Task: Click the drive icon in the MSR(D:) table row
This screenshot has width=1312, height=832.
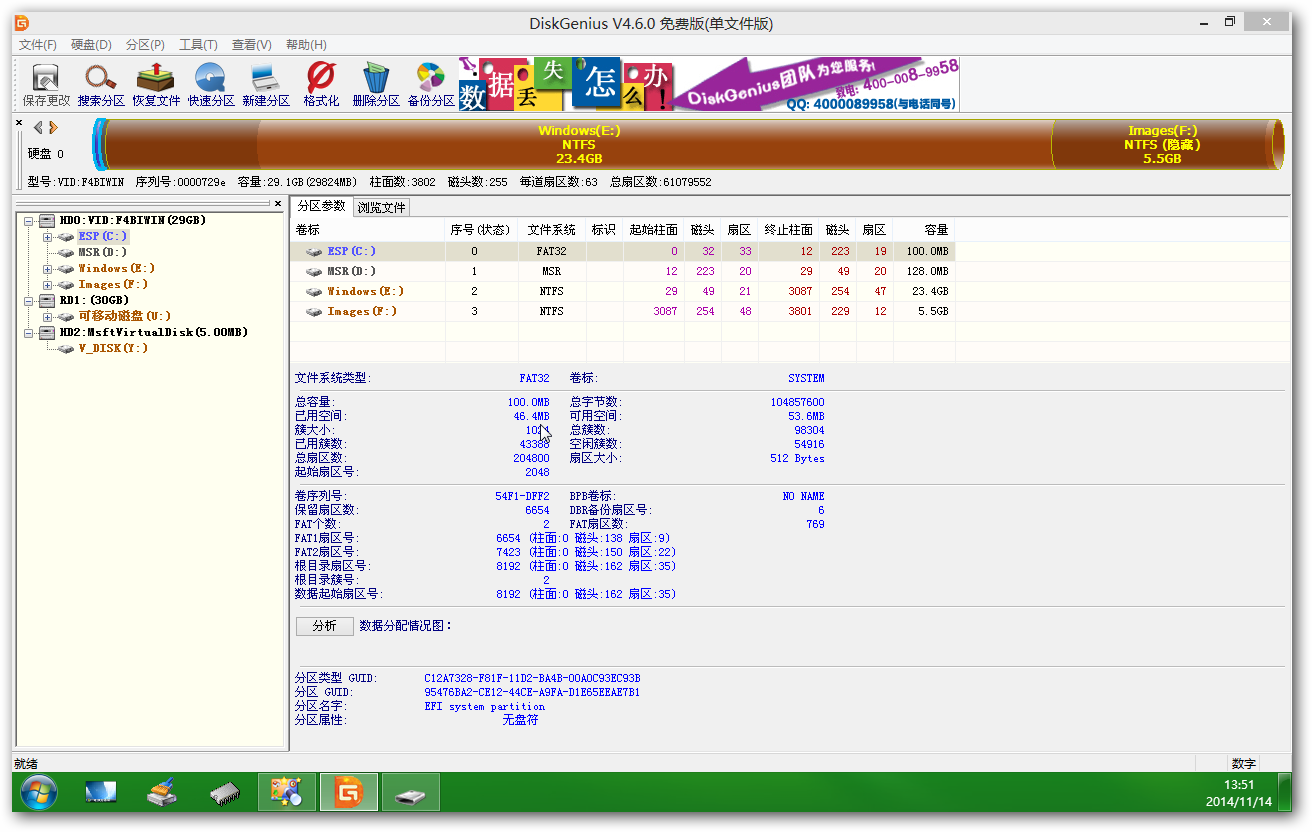Action: [x=314, y=272]
